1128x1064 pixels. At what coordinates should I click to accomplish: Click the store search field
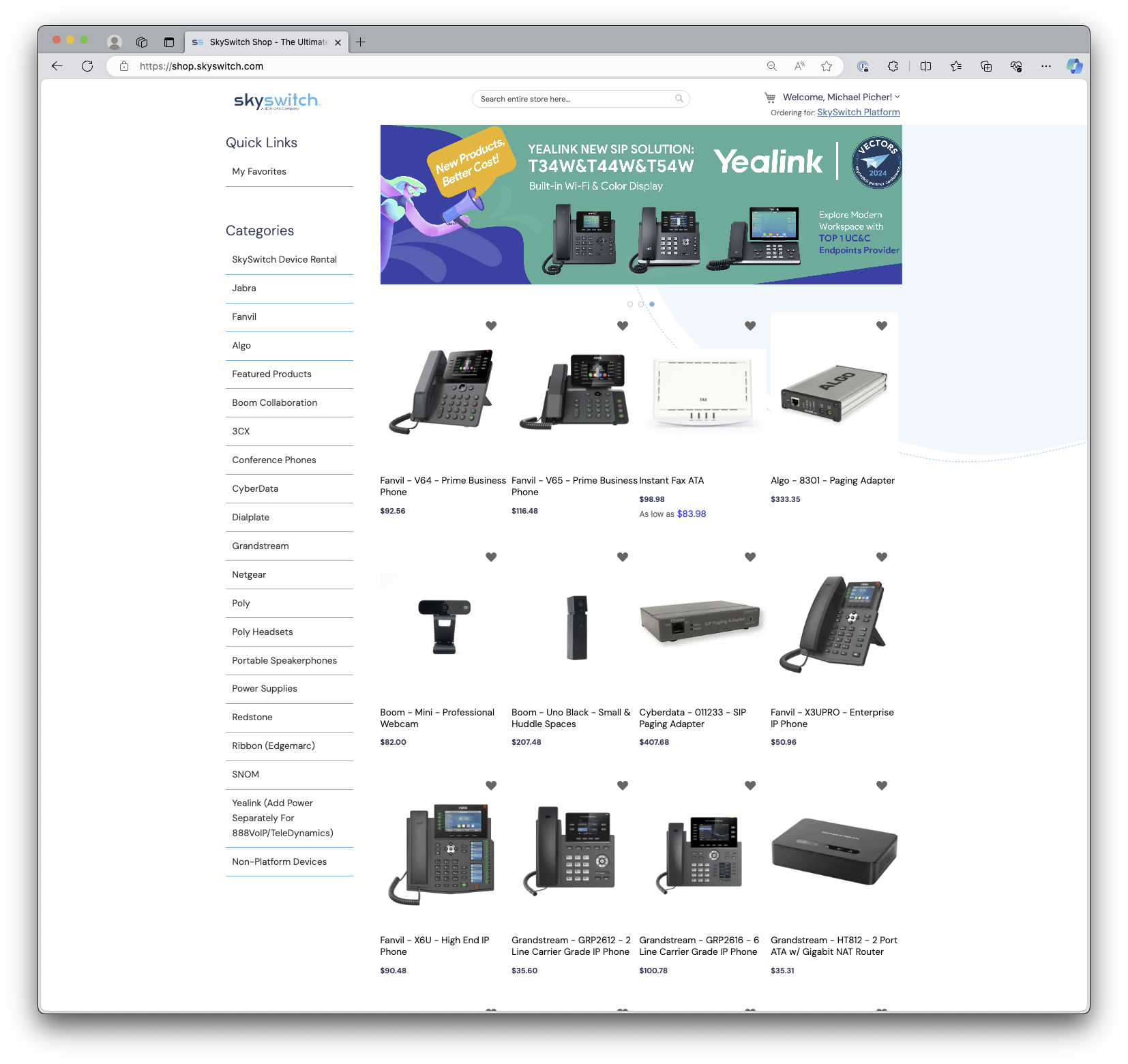[x=581, y=99]
